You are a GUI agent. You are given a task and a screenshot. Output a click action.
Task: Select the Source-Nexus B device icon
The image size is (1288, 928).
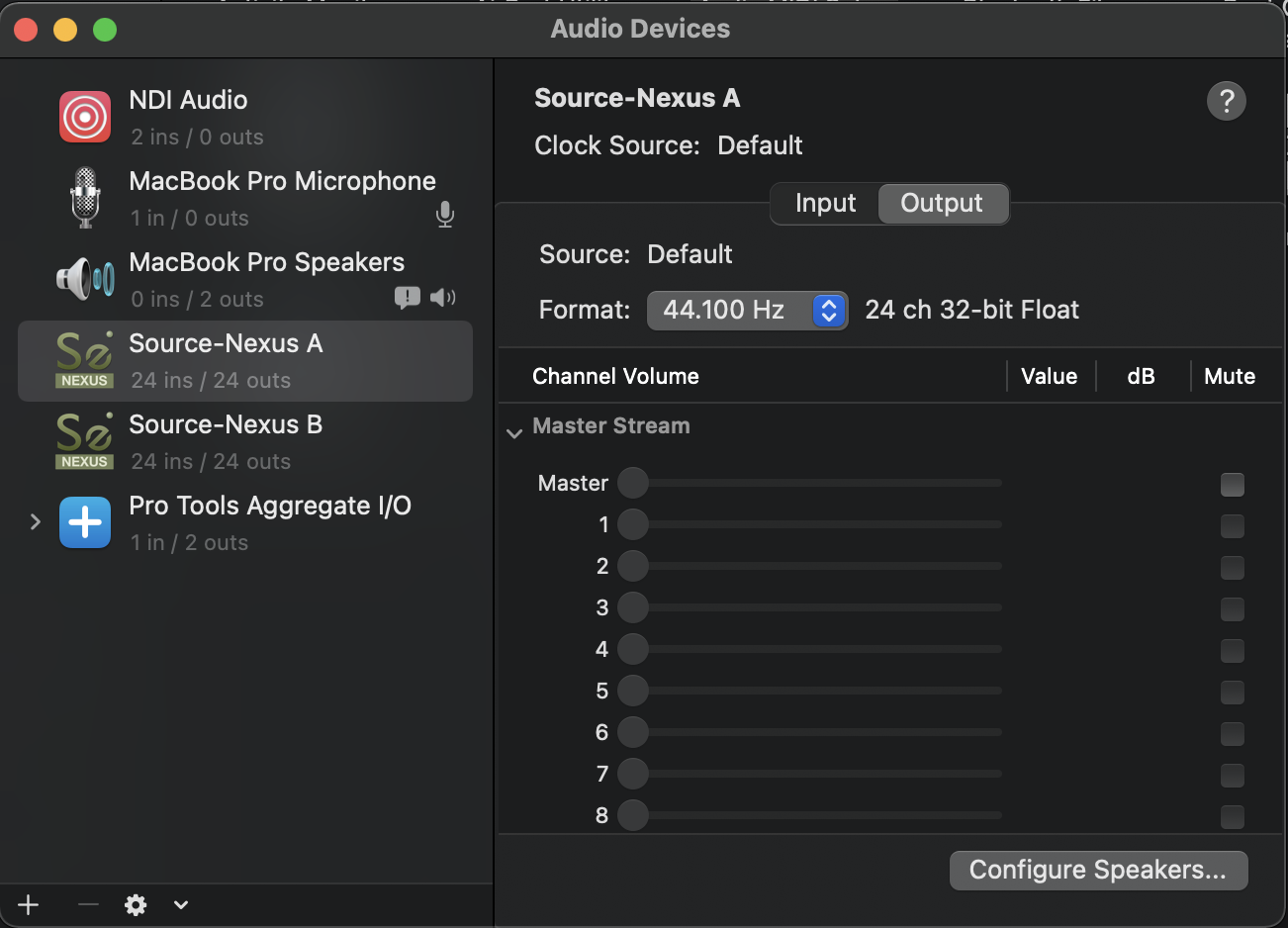coord(85,442)
